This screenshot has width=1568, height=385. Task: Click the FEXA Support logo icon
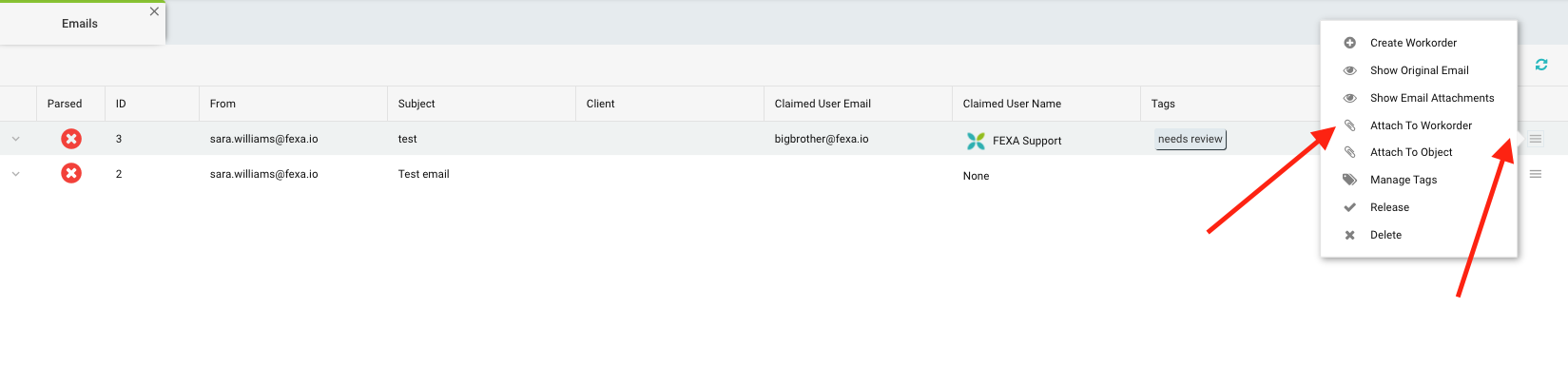976,141
